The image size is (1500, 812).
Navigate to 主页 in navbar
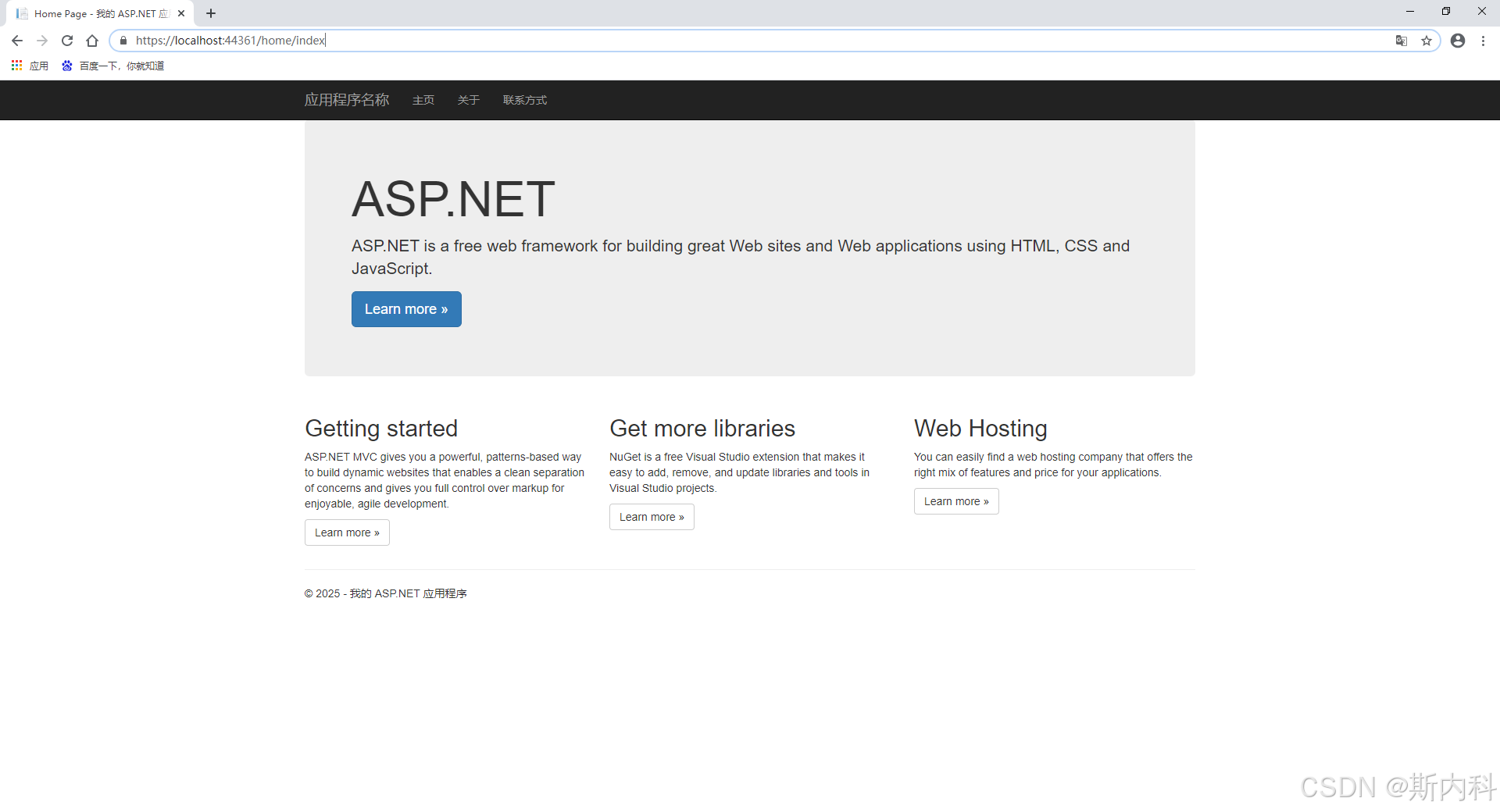tap(423, 100)
